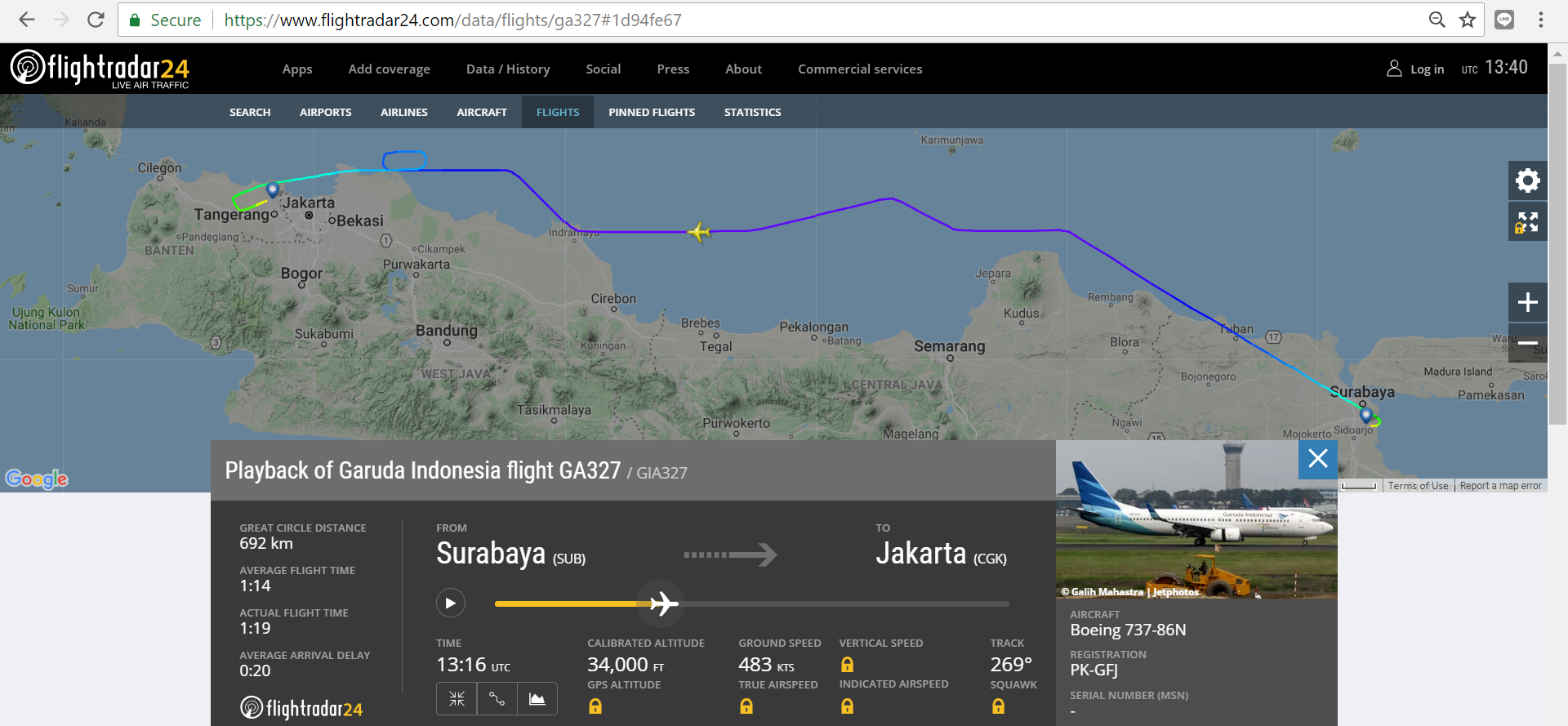Click the locked indicated airspeed icon
This screenshot has height=726, width=1568.
[848, 706]
